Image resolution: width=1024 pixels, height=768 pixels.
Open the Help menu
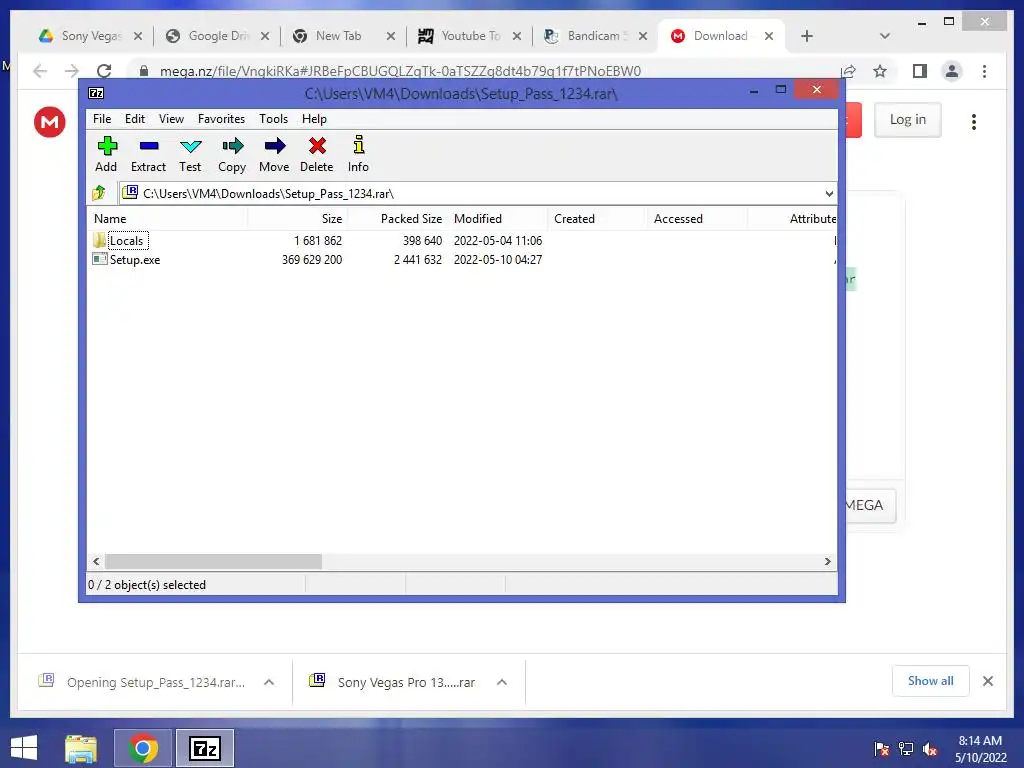click(x=314, y=119)
